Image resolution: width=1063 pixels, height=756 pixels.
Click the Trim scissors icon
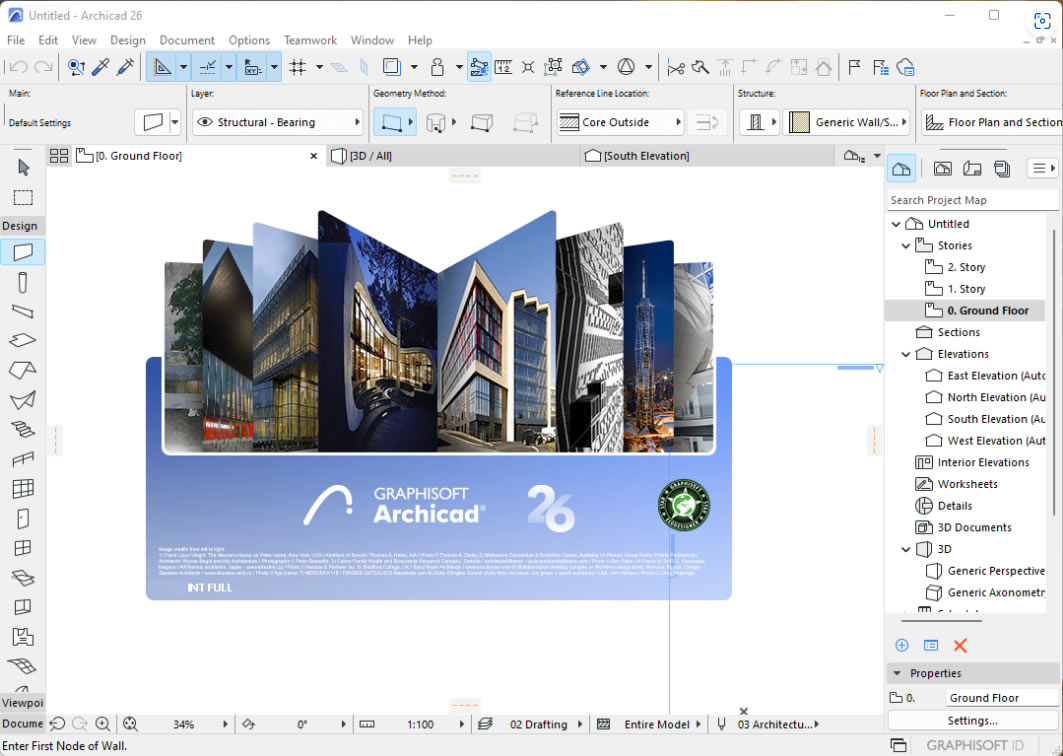click(676, 67)
